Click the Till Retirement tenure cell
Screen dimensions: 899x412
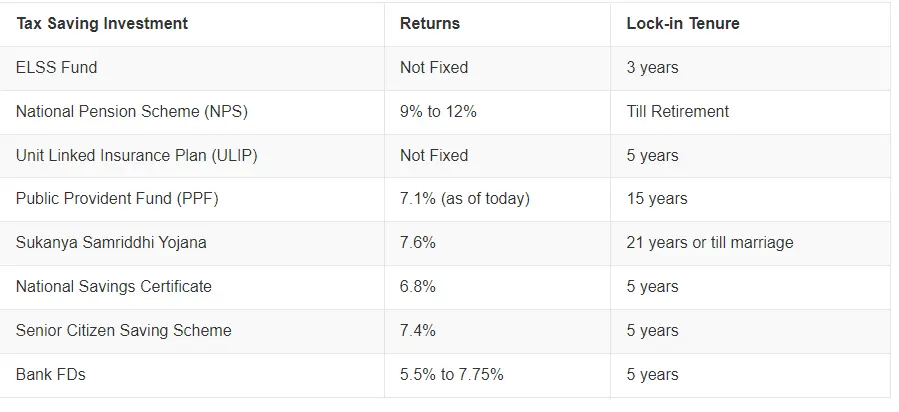678,112
